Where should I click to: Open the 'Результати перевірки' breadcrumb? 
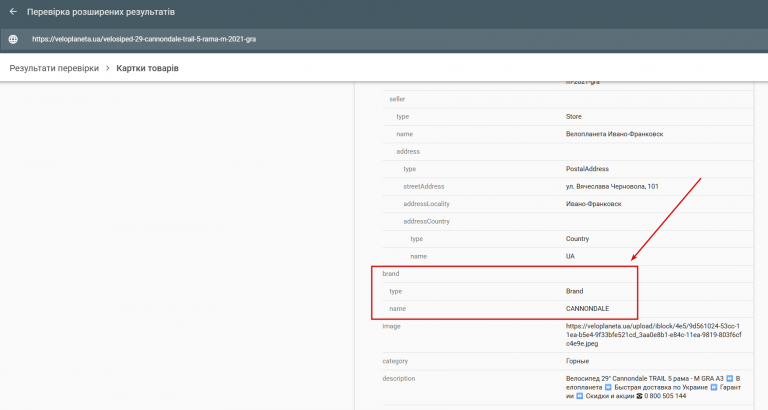54,68
